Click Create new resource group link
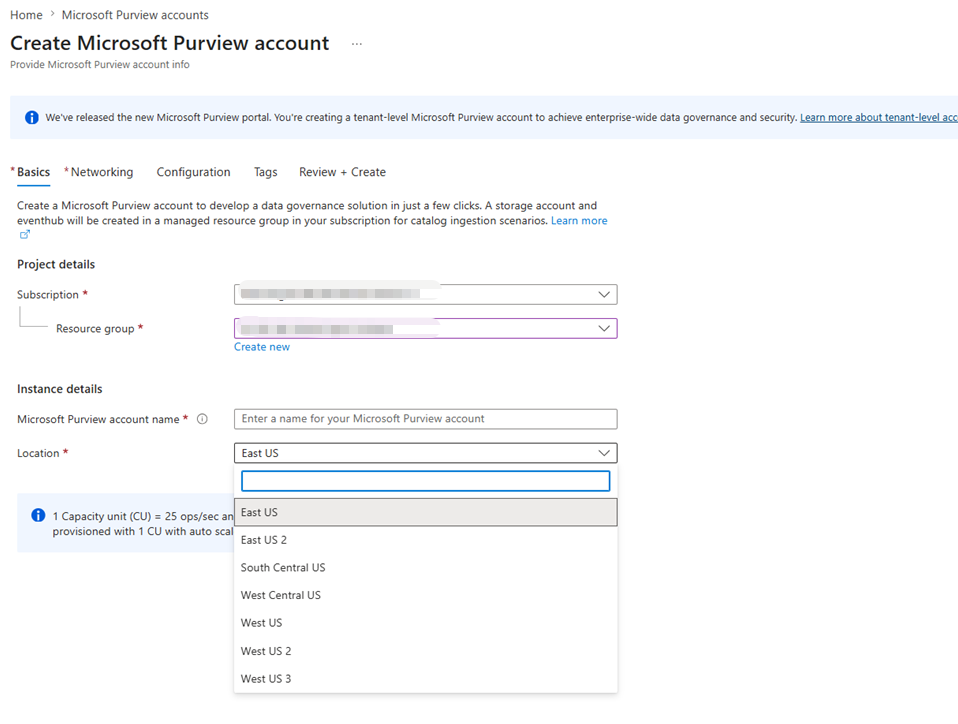The height and width of the screenshot is (724, 958). coord(261,347)
